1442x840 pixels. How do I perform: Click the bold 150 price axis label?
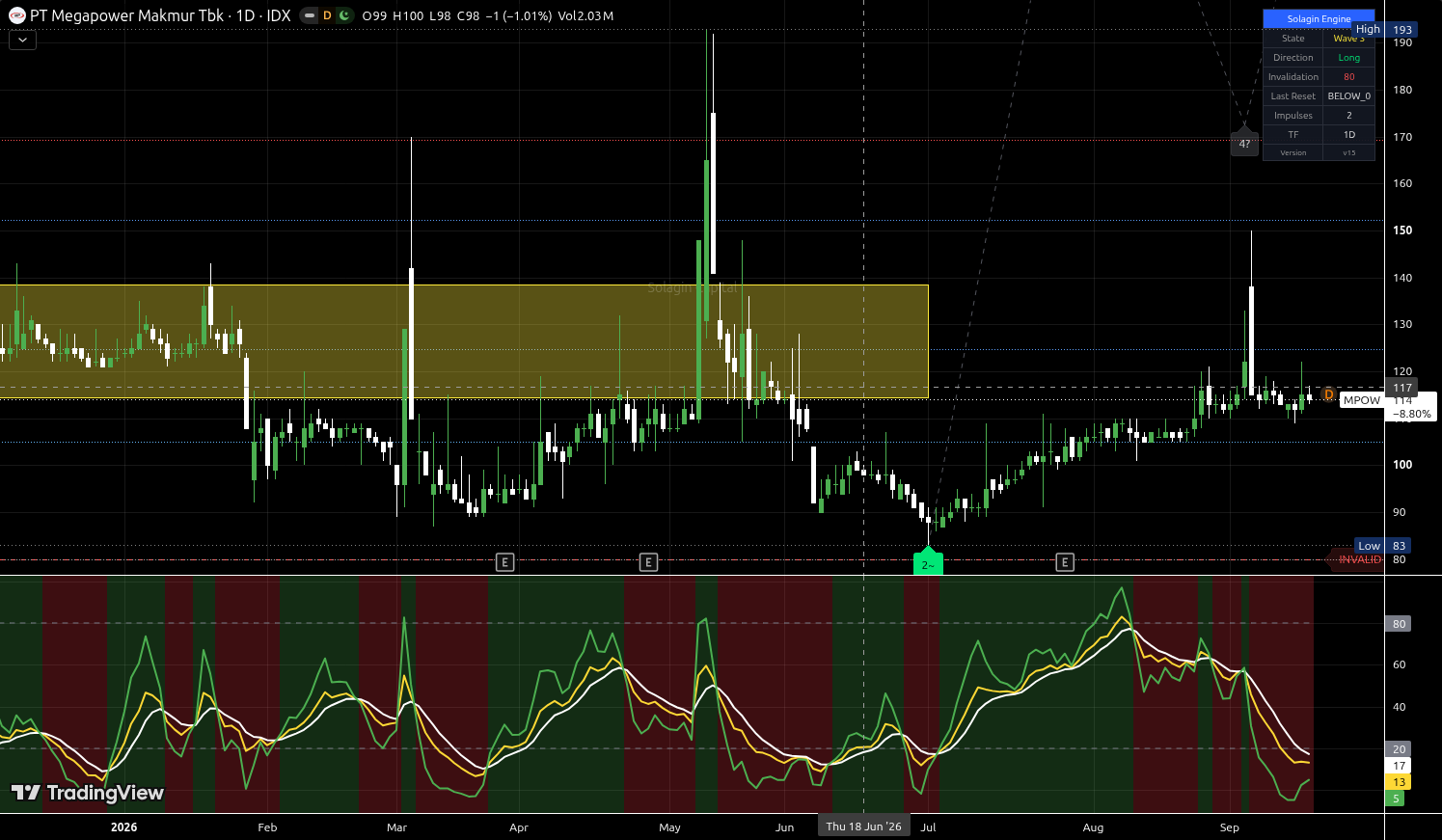click(x=1401, y=230)
